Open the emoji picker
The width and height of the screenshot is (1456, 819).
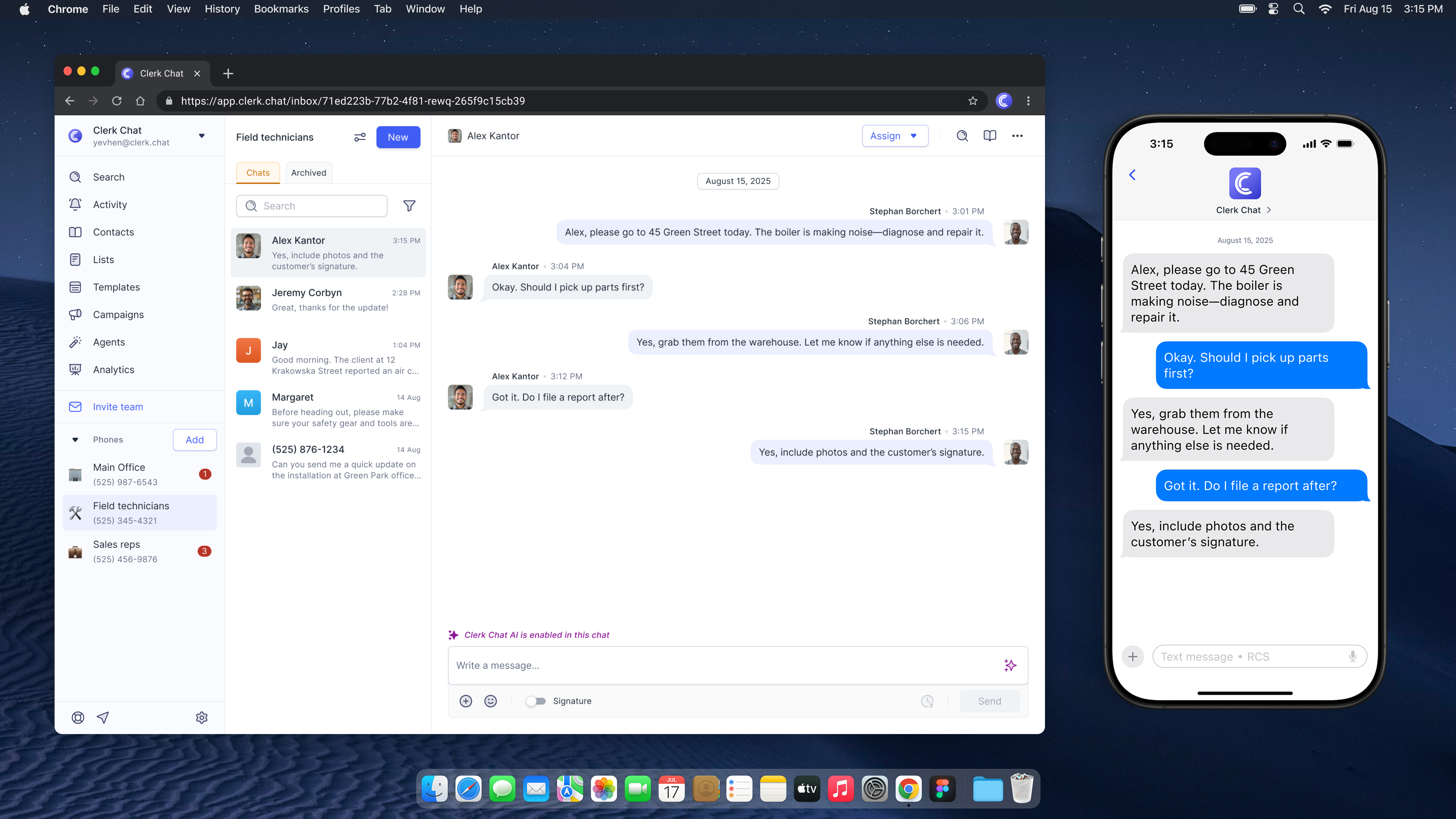pos(491,701)
